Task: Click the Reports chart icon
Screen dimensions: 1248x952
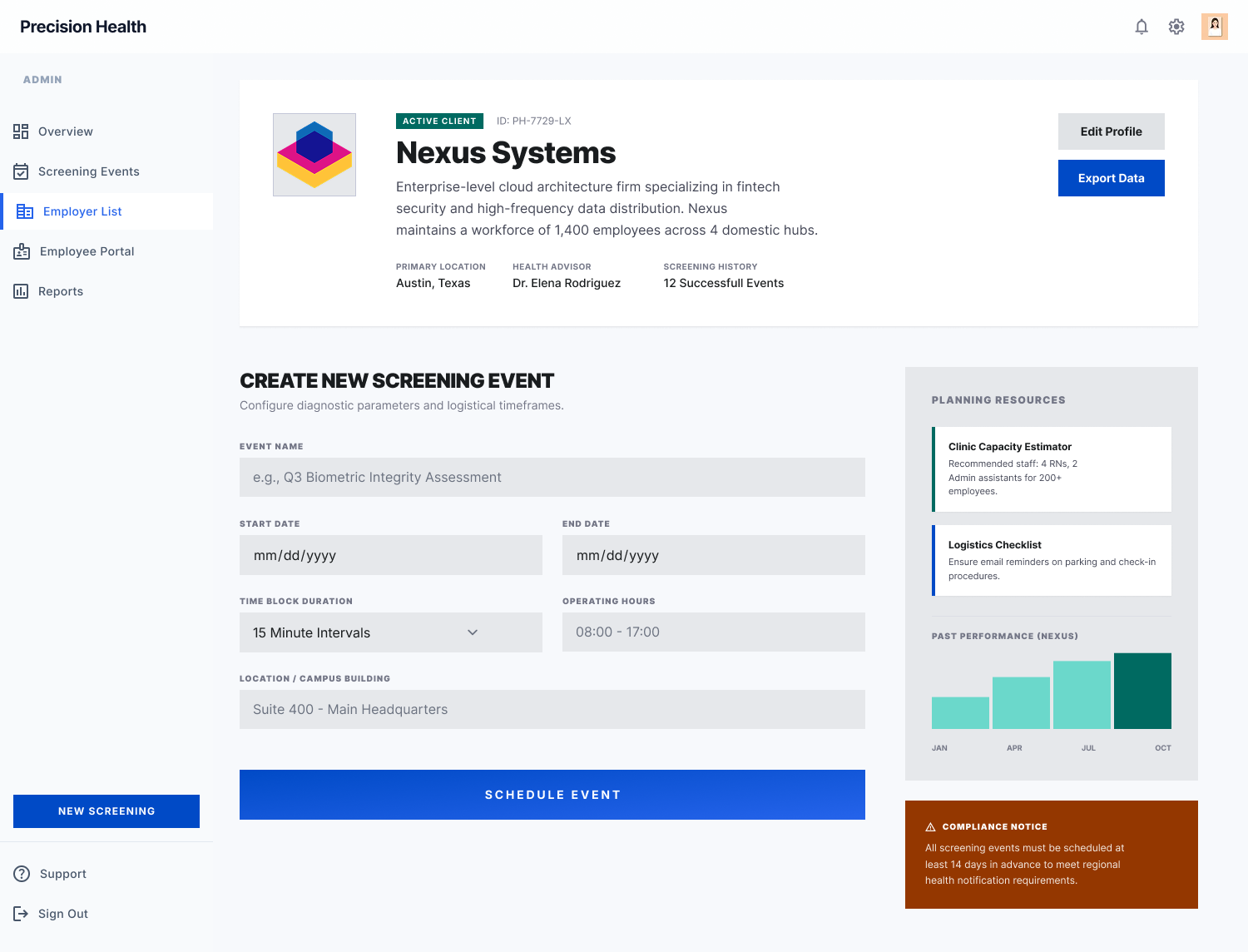Action: coord(21,291)
